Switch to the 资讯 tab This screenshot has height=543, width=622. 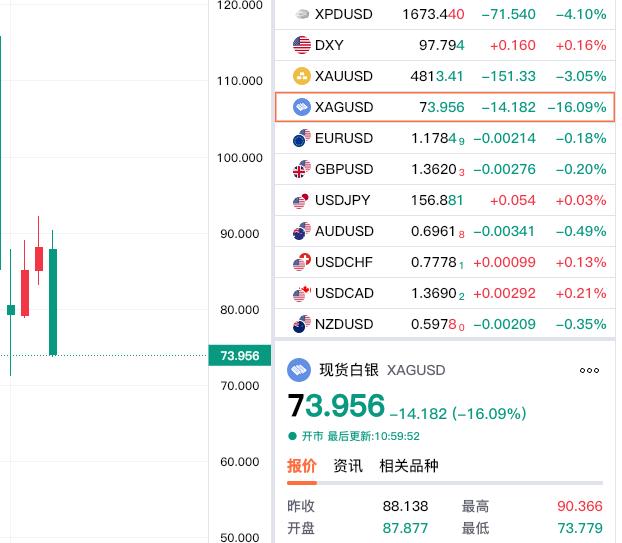[348, 466]
